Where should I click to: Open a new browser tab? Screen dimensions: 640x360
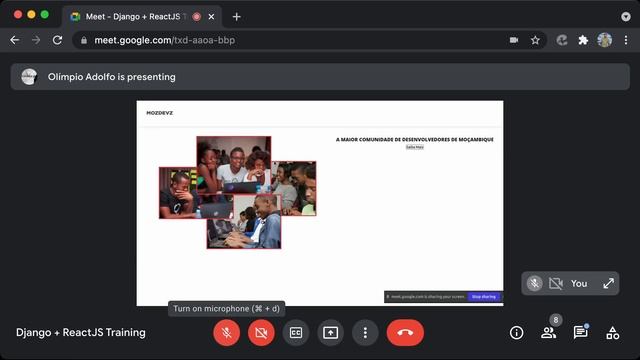point(236,17)
